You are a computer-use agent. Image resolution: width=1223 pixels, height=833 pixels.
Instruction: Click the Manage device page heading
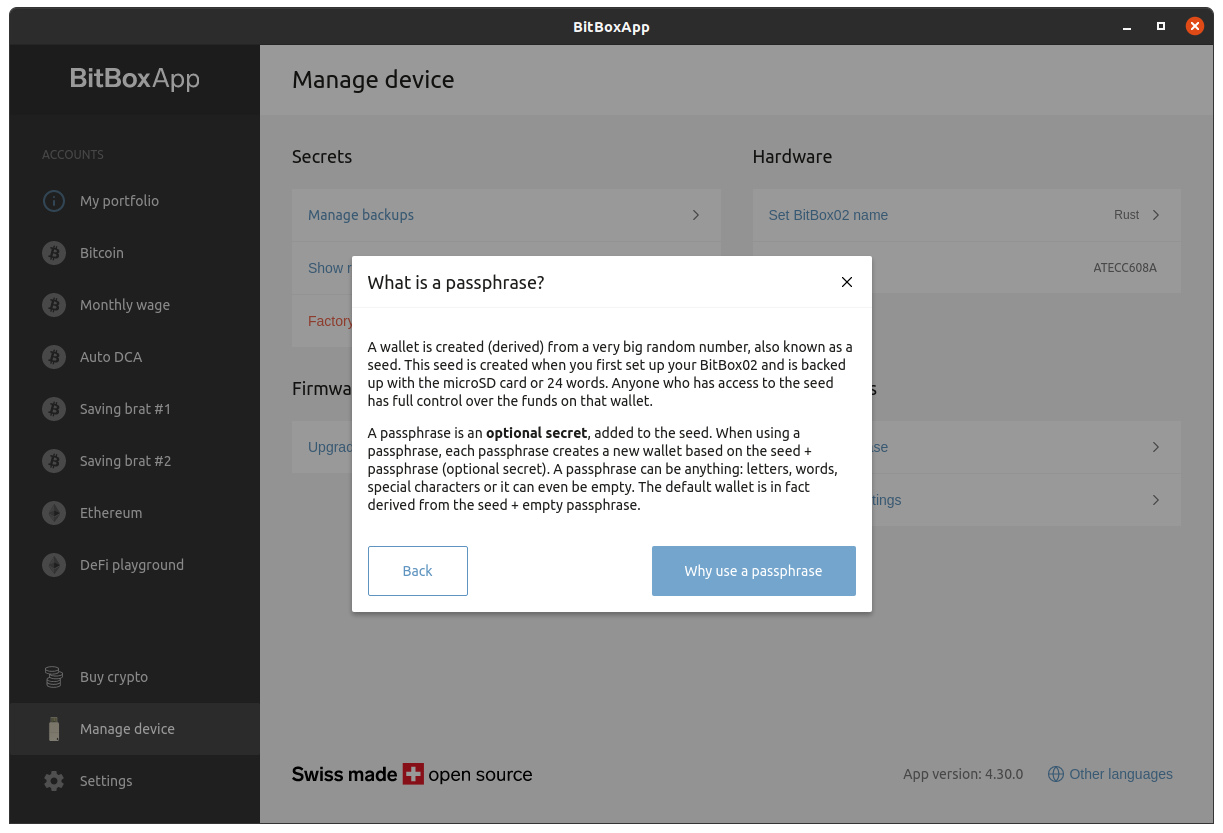point(373,80)
